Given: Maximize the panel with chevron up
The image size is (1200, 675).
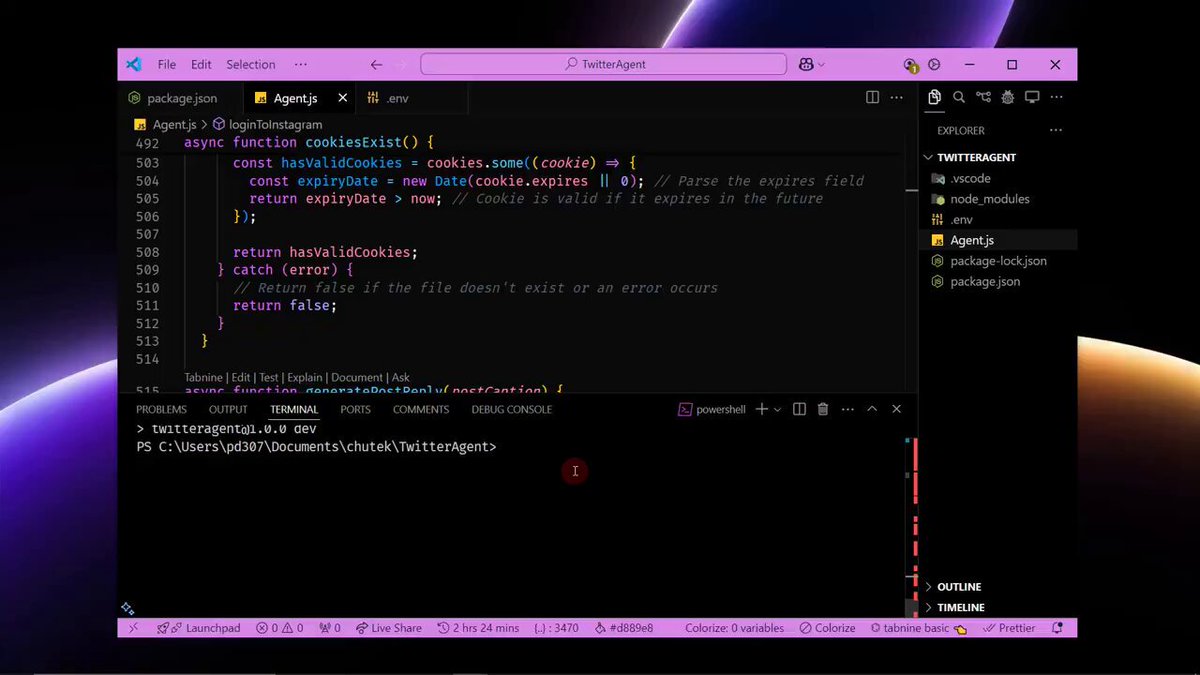Looking at the screenshot, I should point(872,409).
